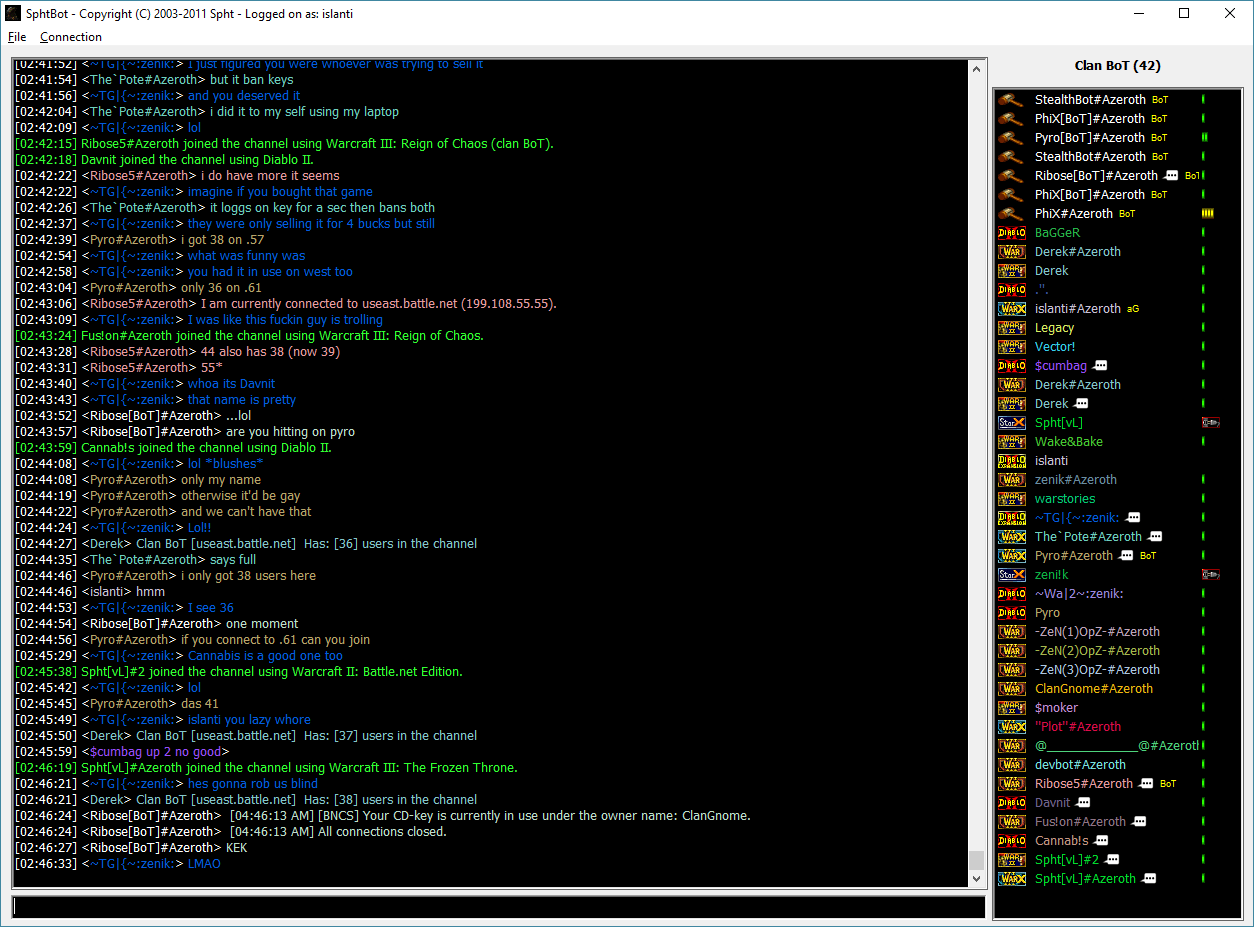This screenshot has height=927, width=1254.
Task: Click the Frozen Throne icon next to islanti#Azeroth
Action: point(1012,308)
